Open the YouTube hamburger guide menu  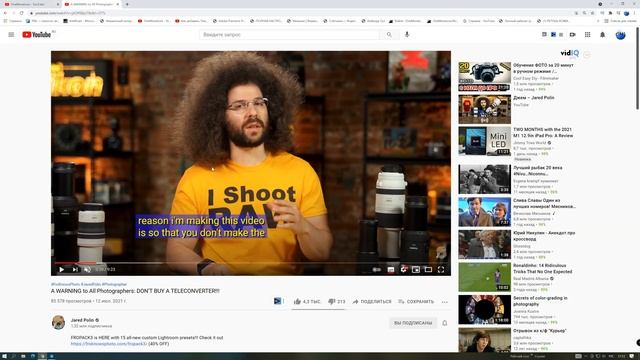[11, 35]
